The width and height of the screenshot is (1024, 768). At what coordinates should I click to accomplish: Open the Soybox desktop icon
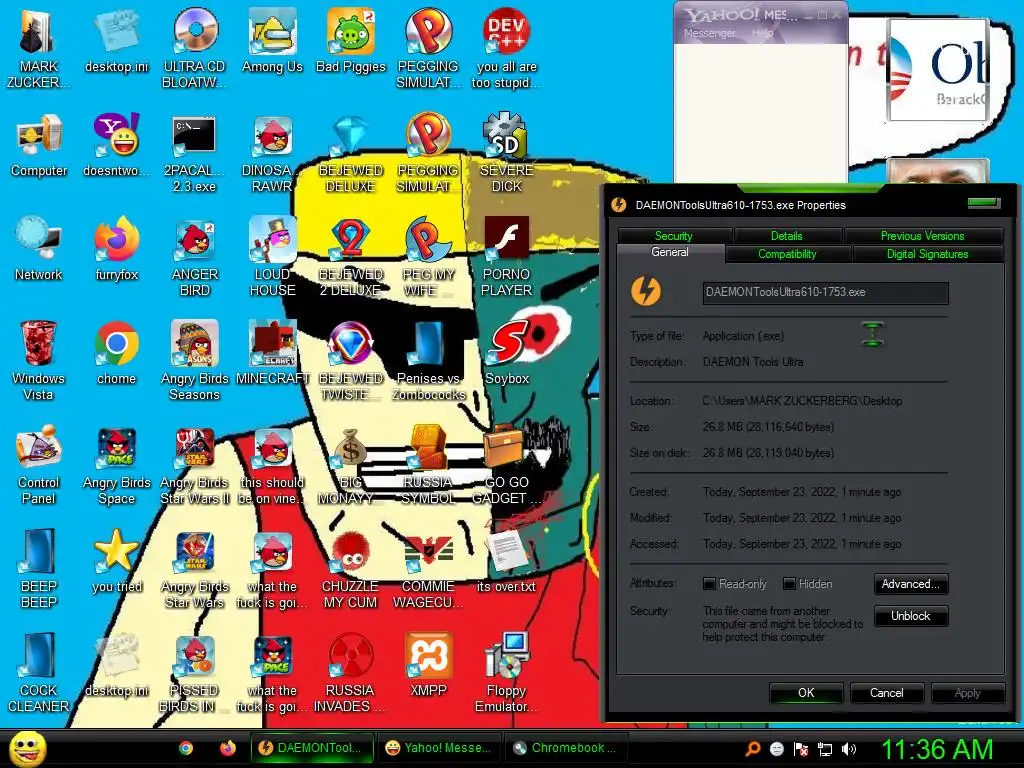(x=506, y=353)
